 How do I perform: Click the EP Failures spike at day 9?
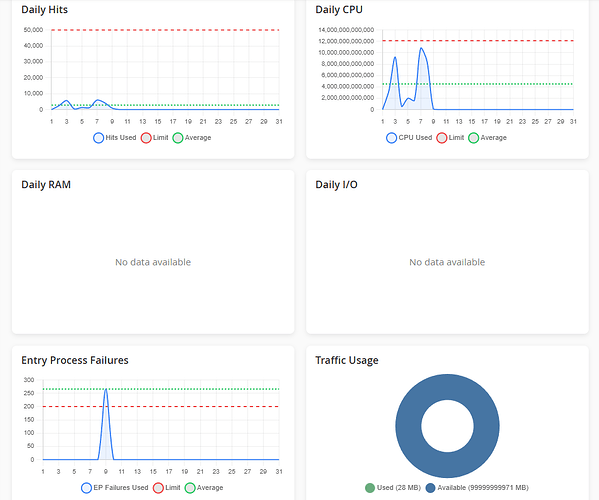(x=106, y=390)
